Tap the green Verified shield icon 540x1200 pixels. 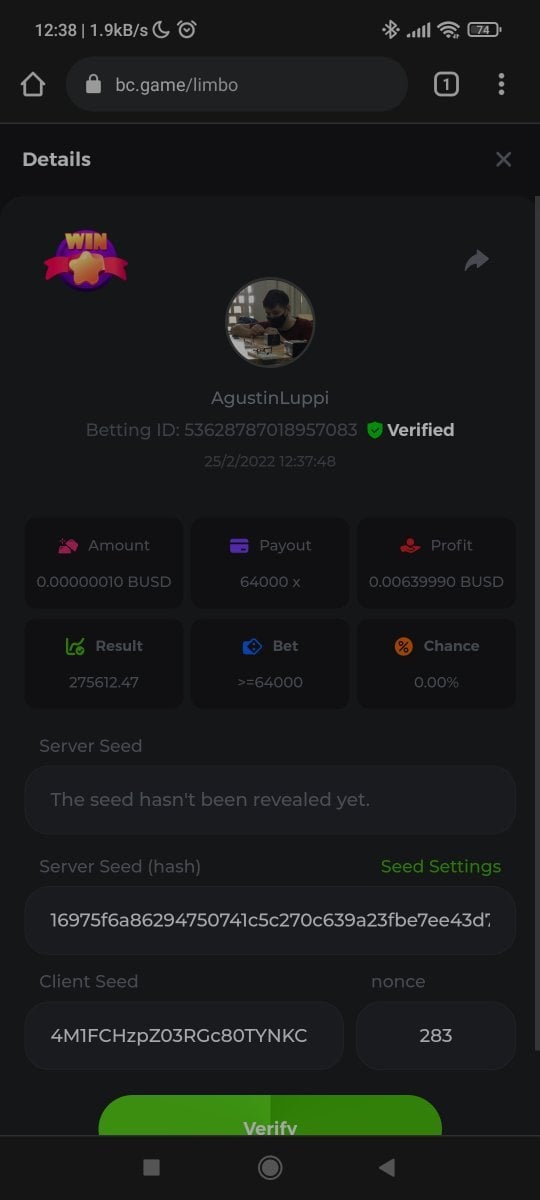click(375, 430)
